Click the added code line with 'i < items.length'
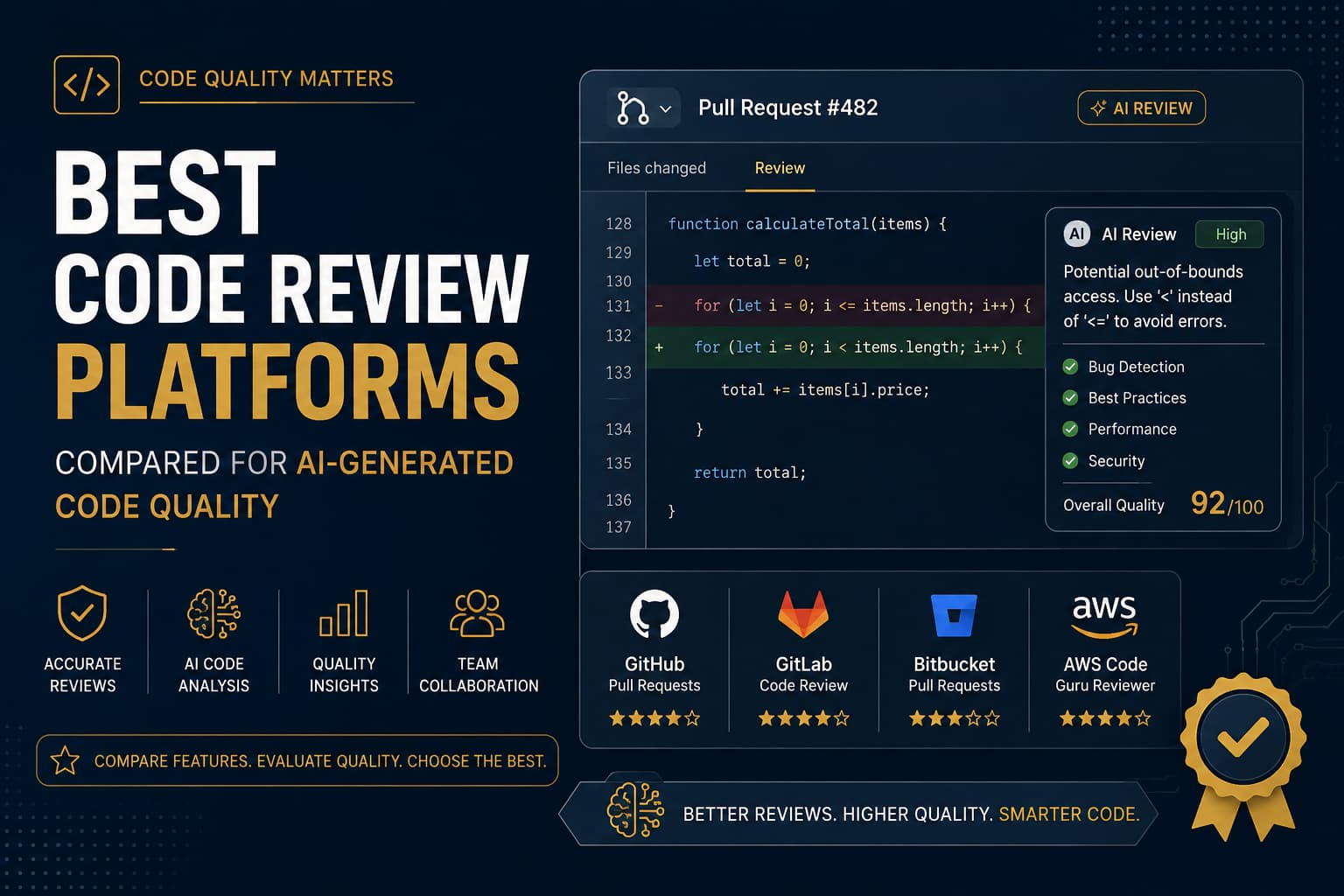 [x=857, y=347]
